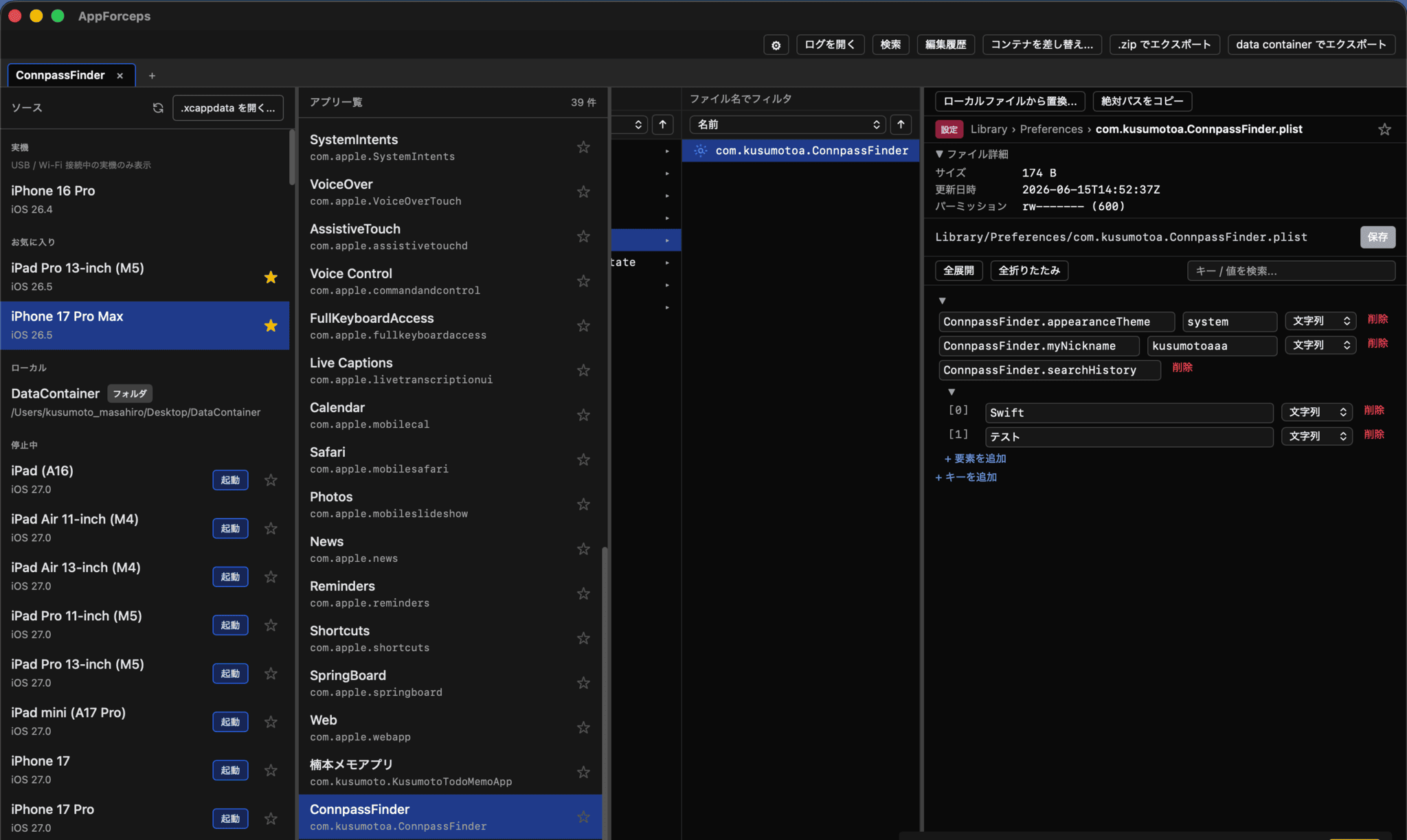Select iPhone 16 Pro device
Screen dimensions: 1407x840
coord(145,199)
